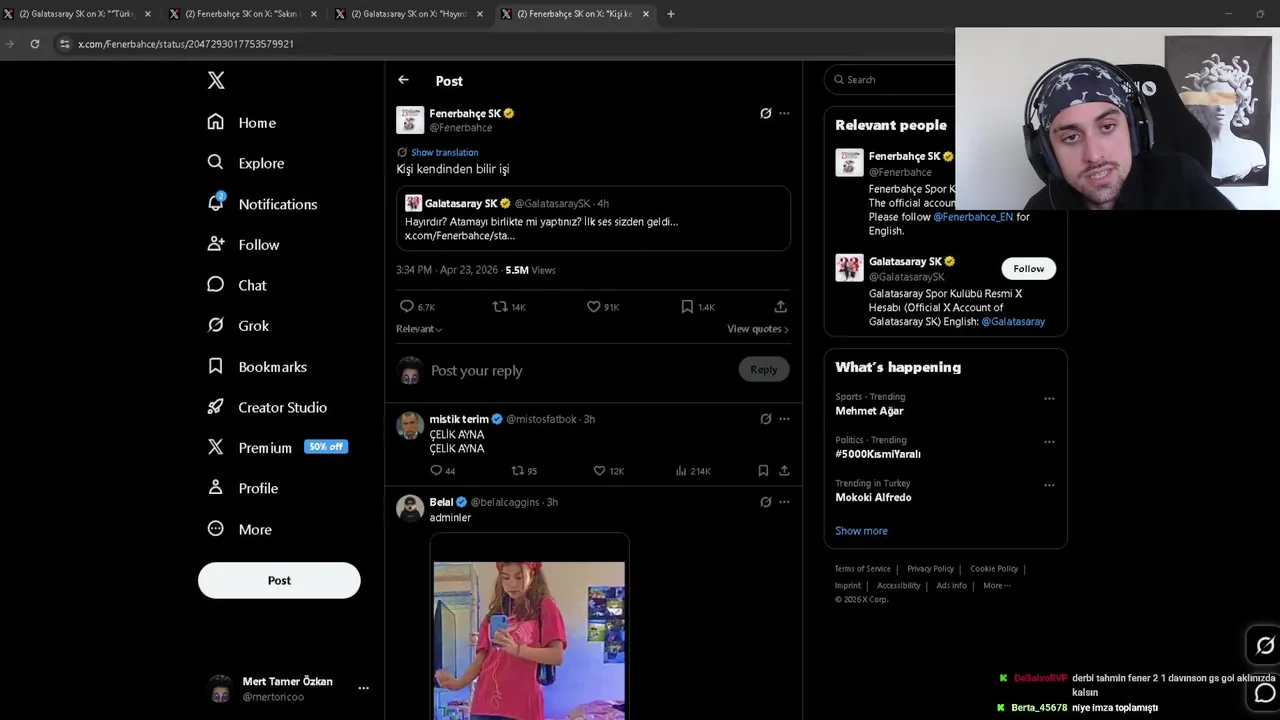Open Chat in the sidebar
Image resolution: width=1280 pixels, height=720 pixels.
coord(236,285)
